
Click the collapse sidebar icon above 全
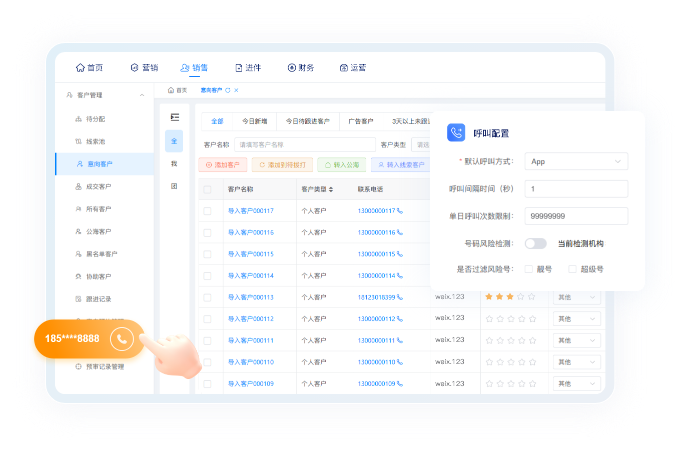[x=175, y=117]
